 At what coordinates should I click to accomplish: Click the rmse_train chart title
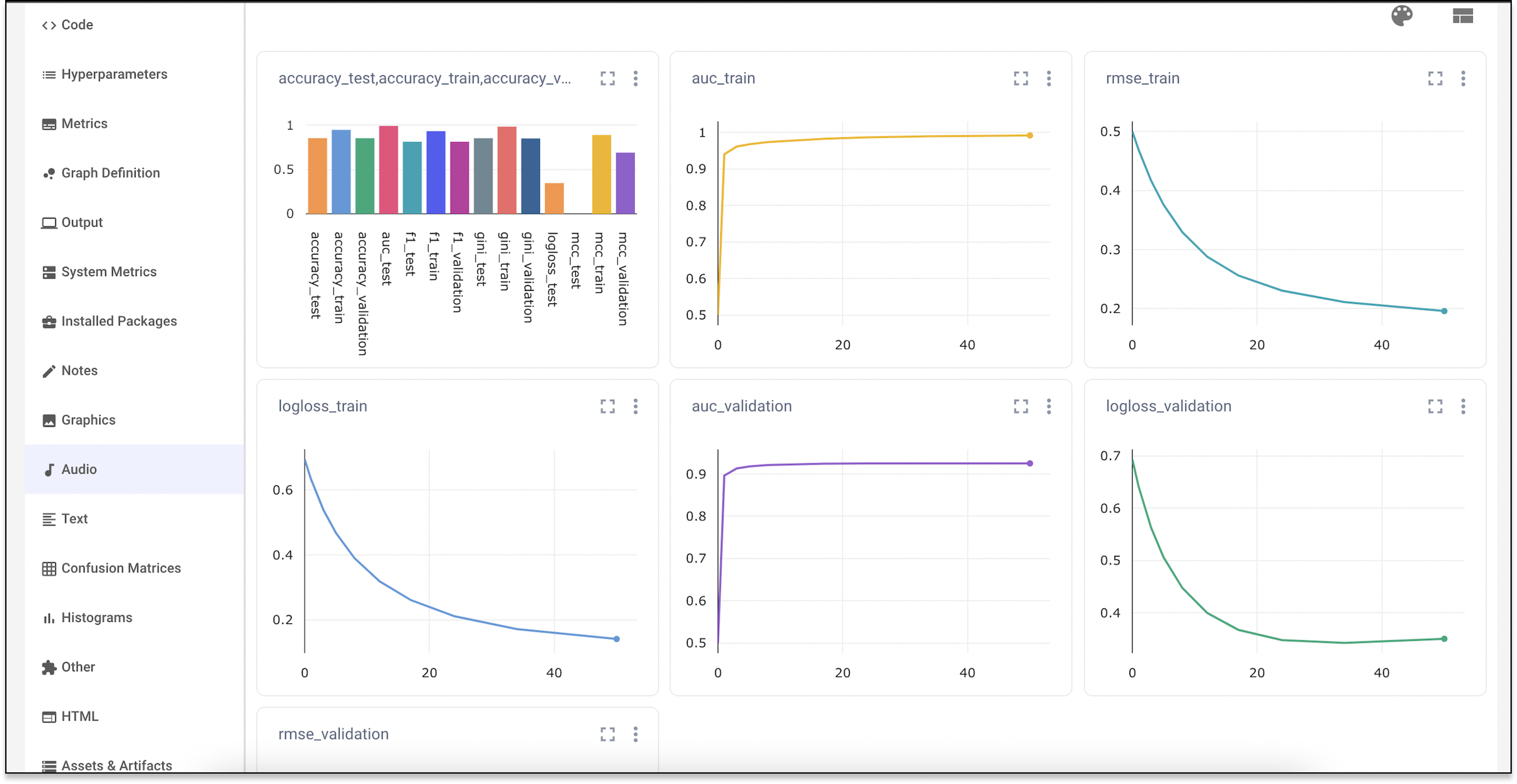pos(1143,78)
